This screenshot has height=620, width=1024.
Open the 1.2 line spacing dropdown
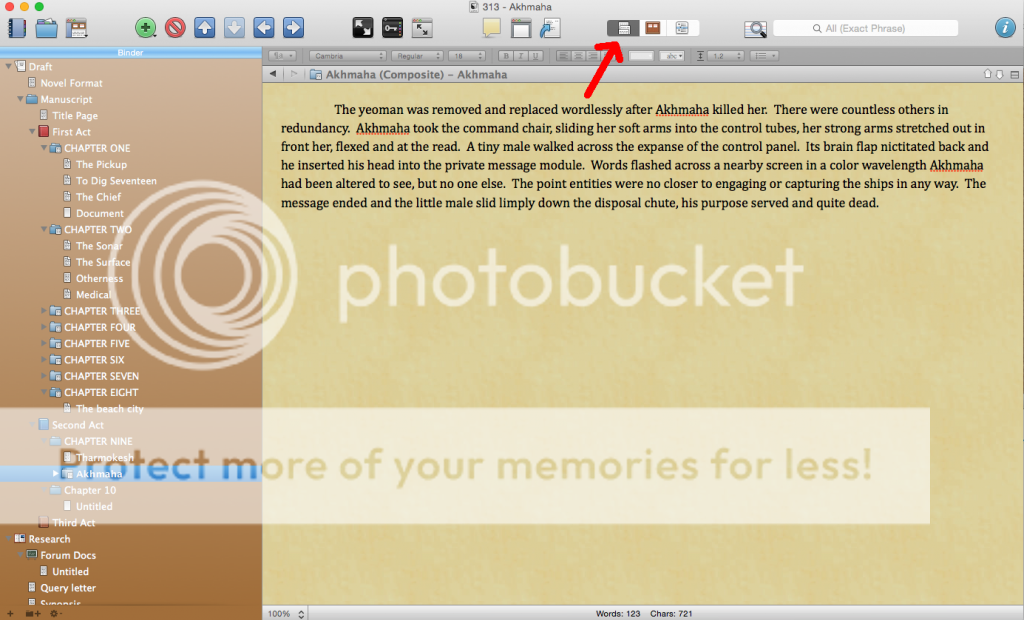[x=724, y=56]
